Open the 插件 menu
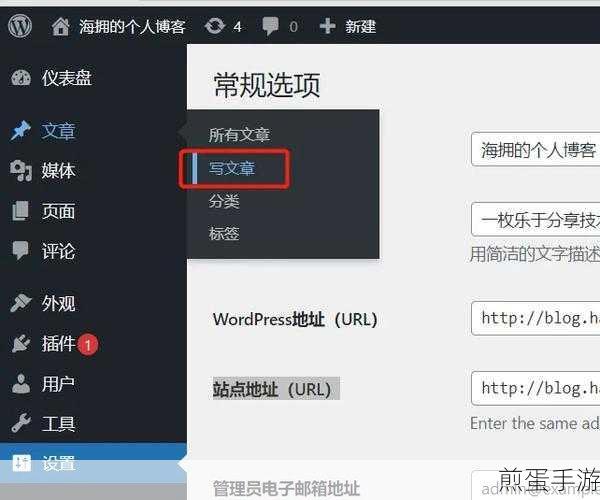 click(x=58, y=344)
